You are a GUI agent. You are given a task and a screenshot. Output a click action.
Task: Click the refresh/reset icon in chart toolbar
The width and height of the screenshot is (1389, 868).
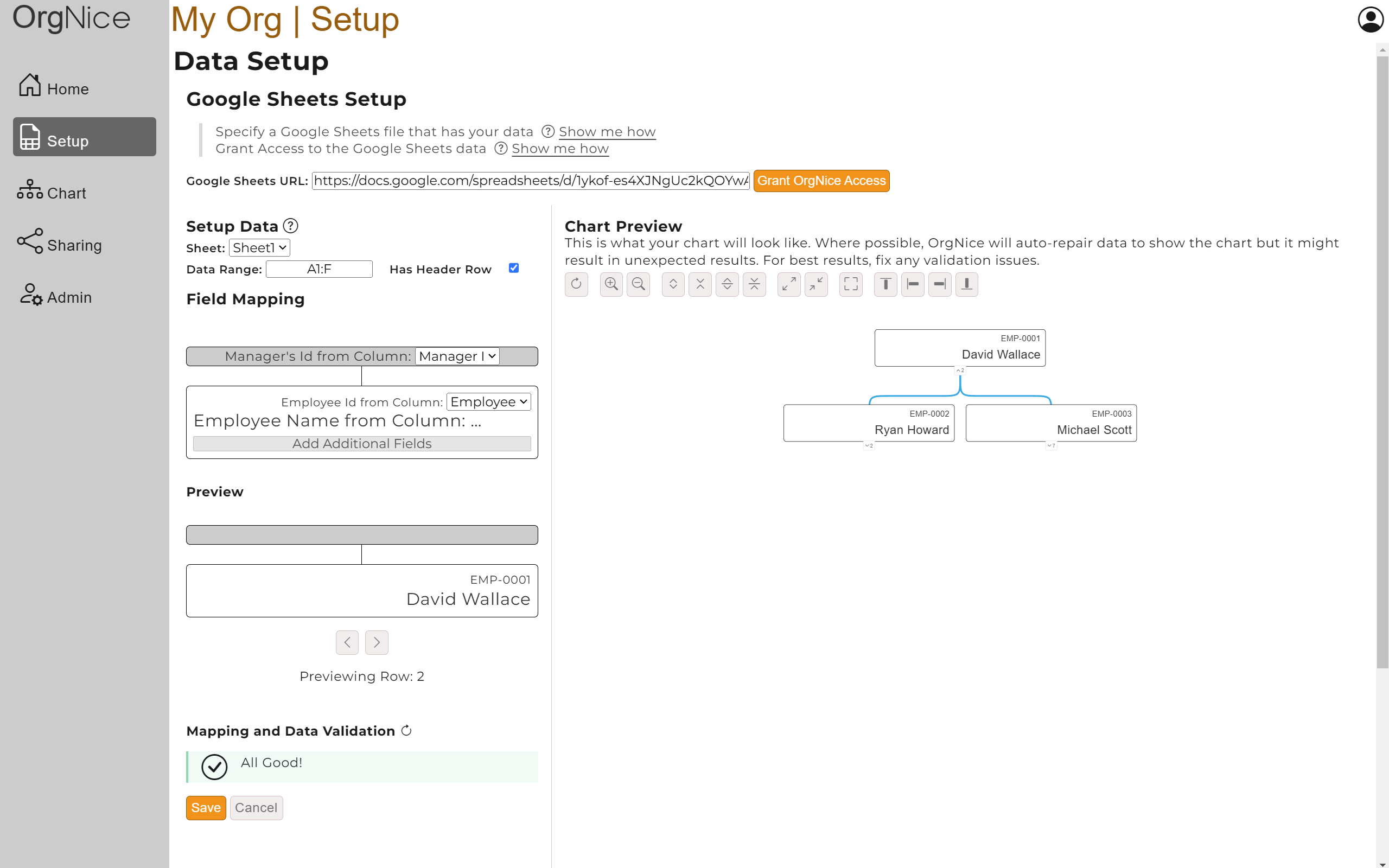pos(576,285)
